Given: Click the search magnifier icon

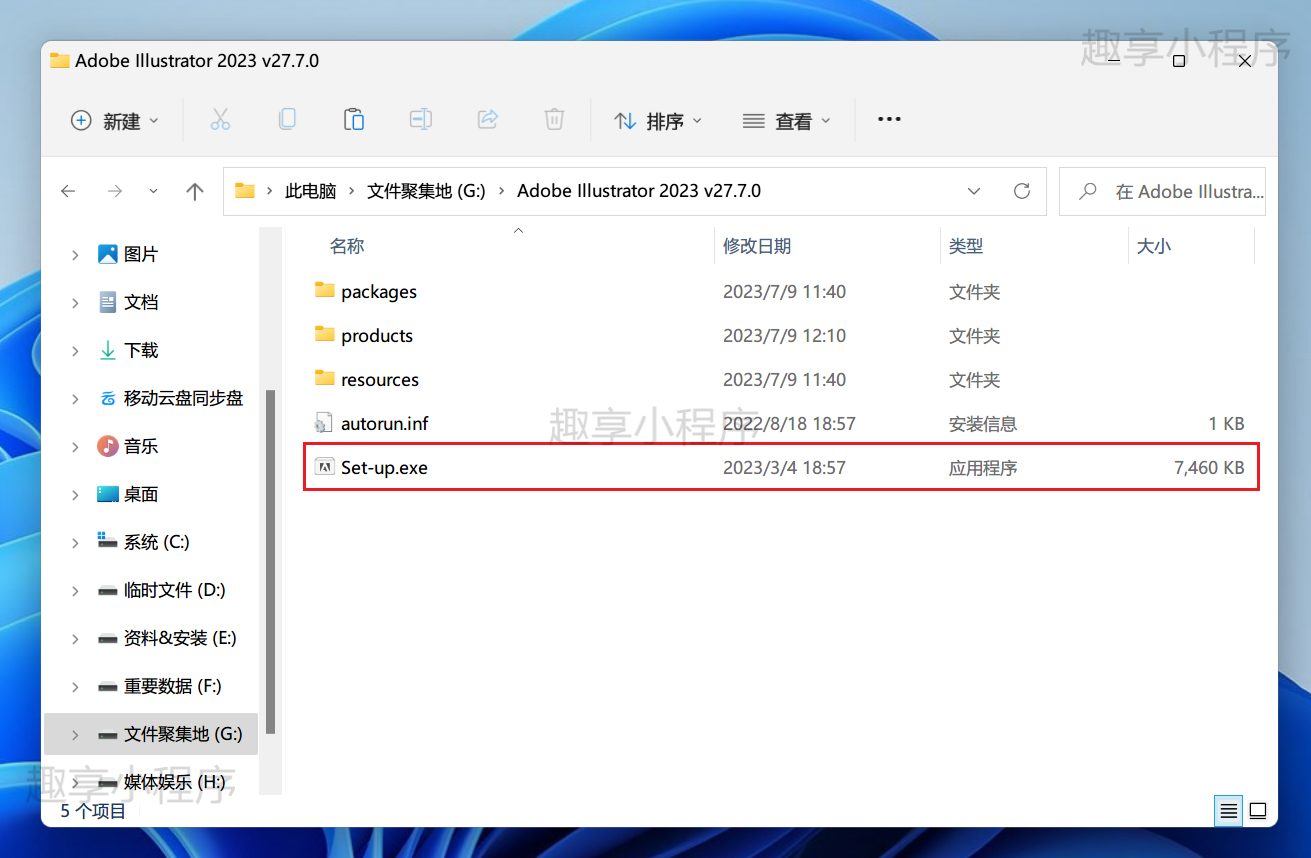Looking at the screenshot, I should [x=1089, y=191].
